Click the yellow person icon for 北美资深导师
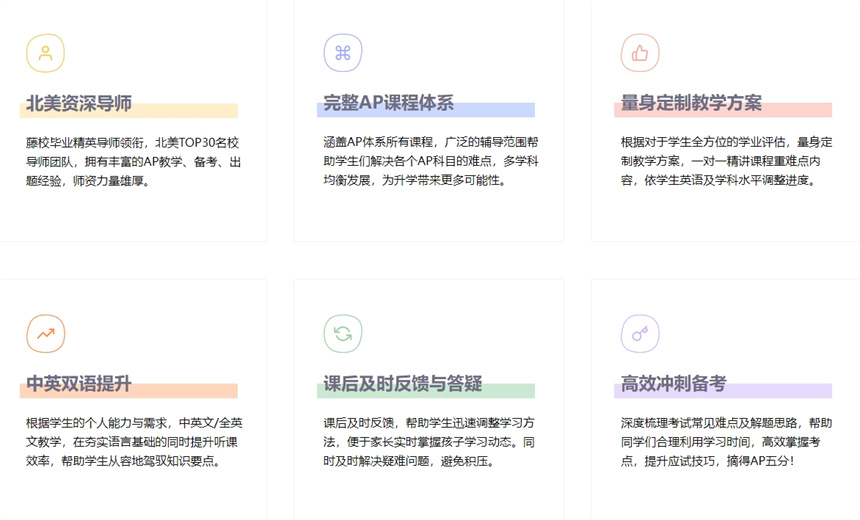 (x=45, y=54)
